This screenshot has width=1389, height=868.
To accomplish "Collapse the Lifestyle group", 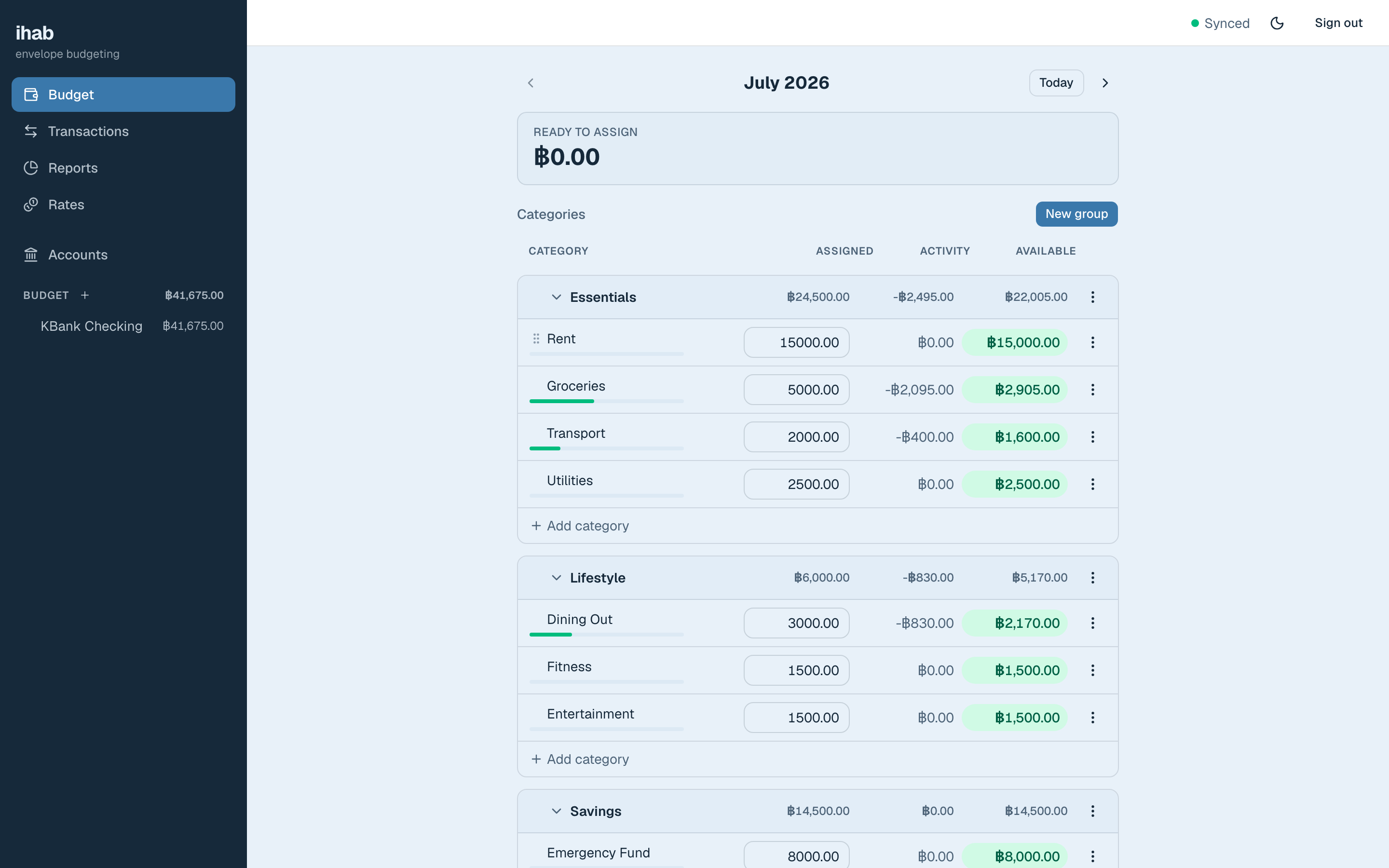I will pos(556,578).
